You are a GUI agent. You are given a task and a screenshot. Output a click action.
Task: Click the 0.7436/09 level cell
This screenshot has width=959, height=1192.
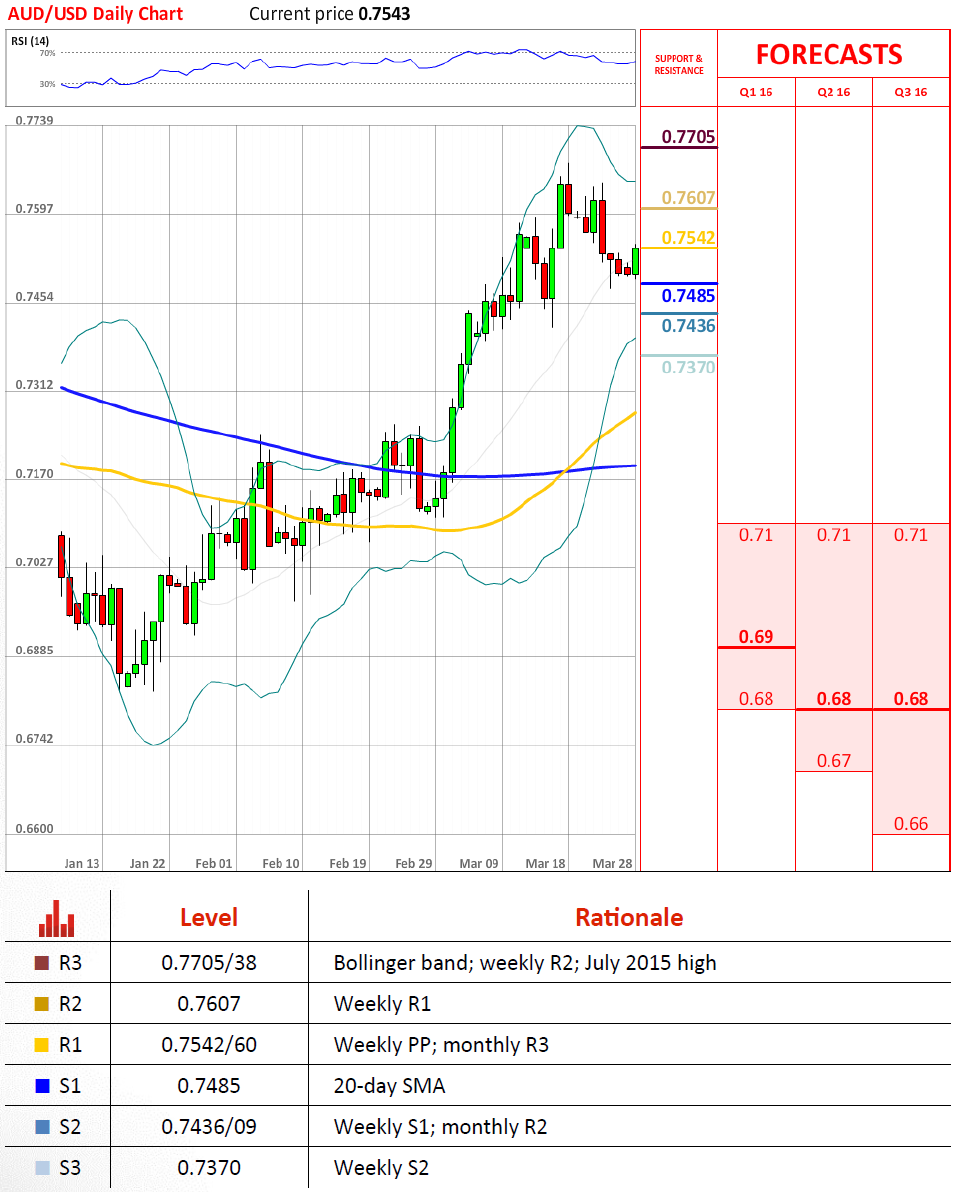[x=209, y=1127]
